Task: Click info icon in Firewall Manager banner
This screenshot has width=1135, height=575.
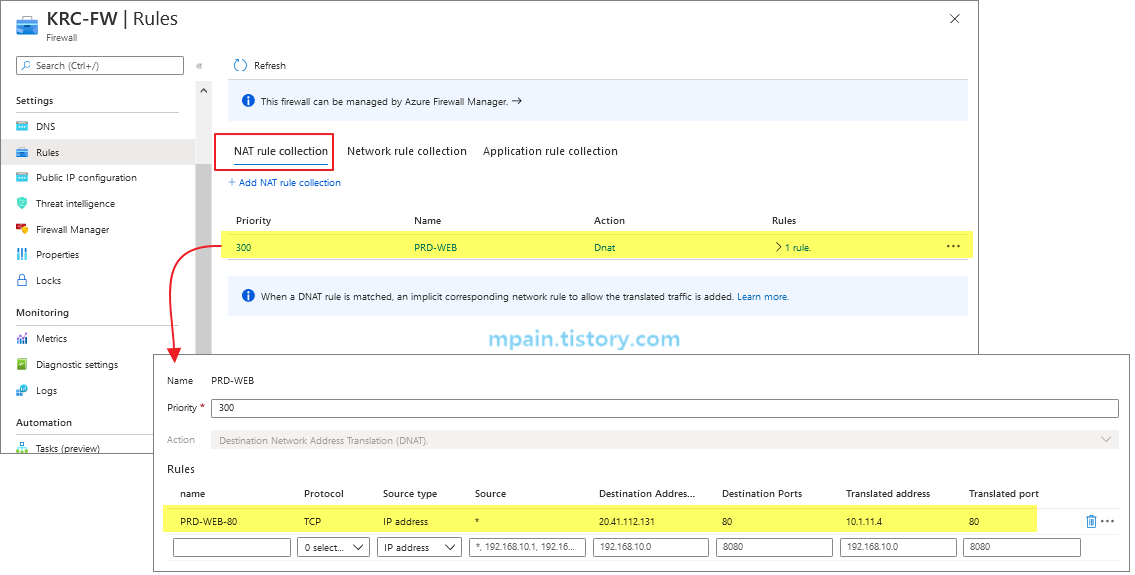Action: (248, 101)
